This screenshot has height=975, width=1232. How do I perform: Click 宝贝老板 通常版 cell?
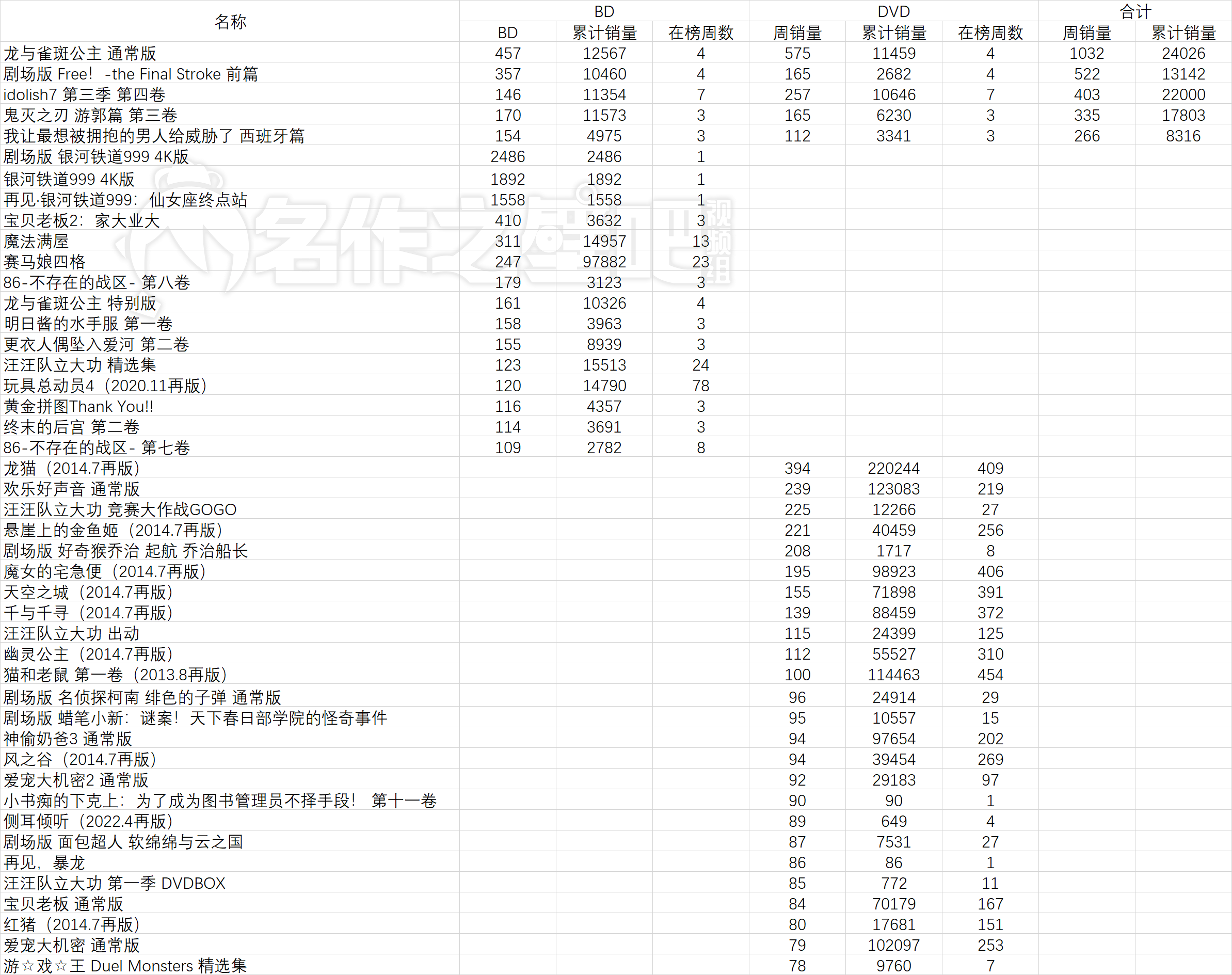click(x=63, y=904)
